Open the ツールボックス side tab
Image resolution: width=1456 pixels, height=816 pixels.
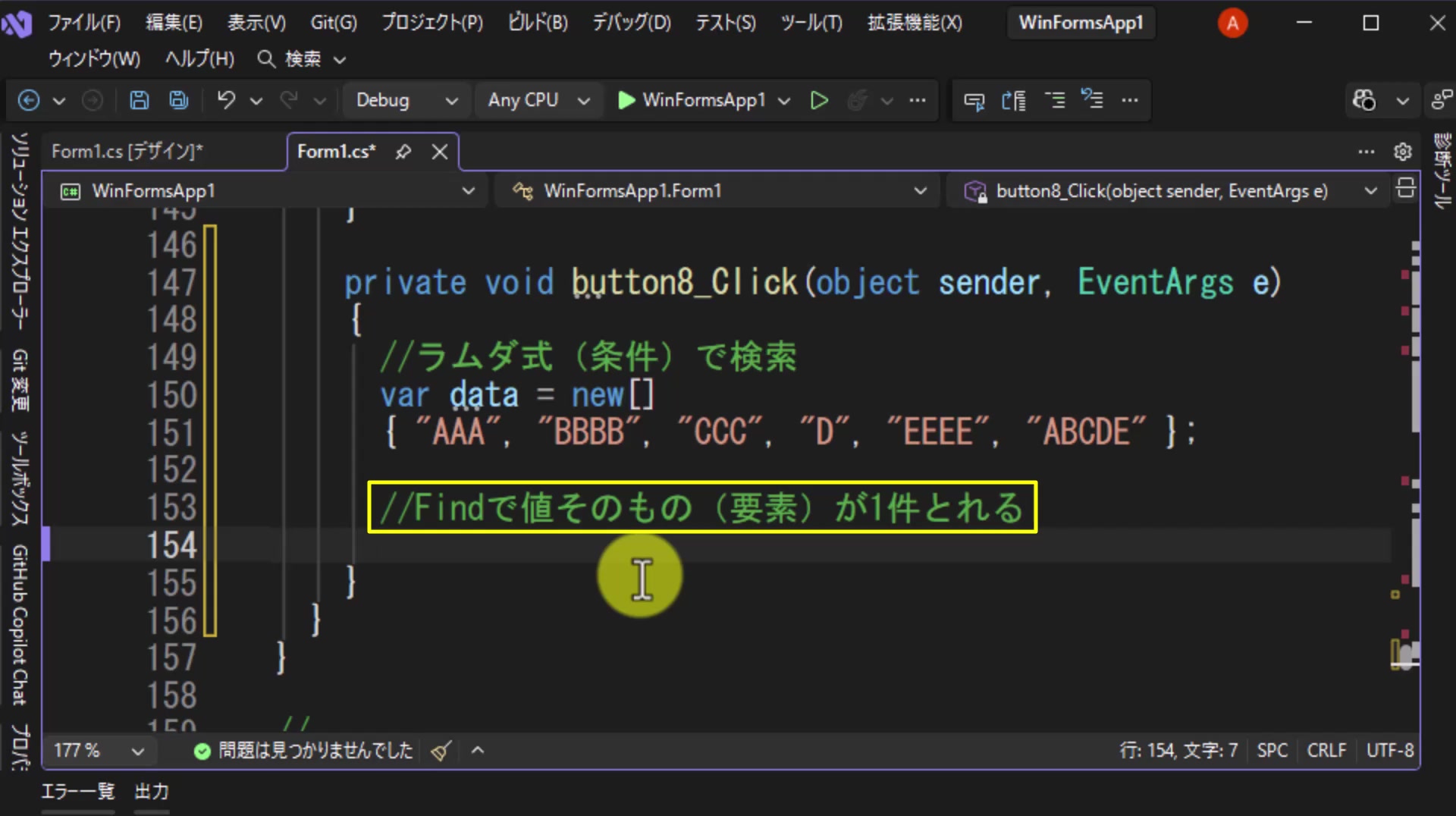pos(20,478)
